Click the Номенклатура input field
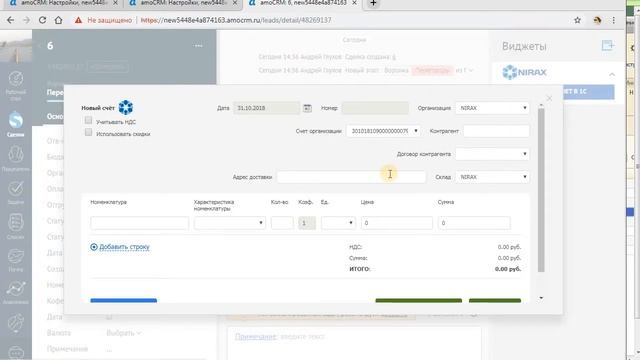The height and width of the screenshot is (360, 640). [x=140, y=223]
